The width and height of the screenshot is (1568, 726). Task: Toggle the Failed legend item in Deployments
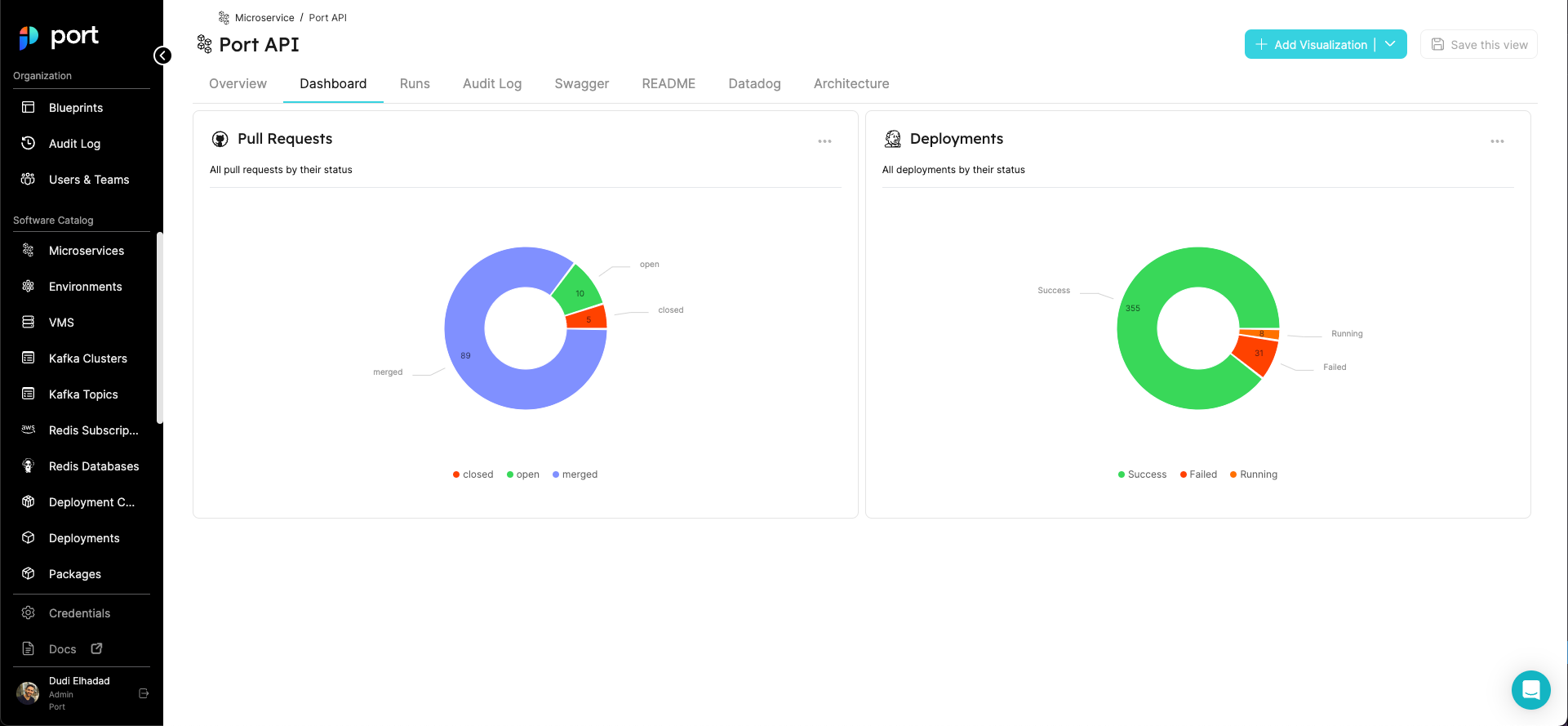[1198, 474]
